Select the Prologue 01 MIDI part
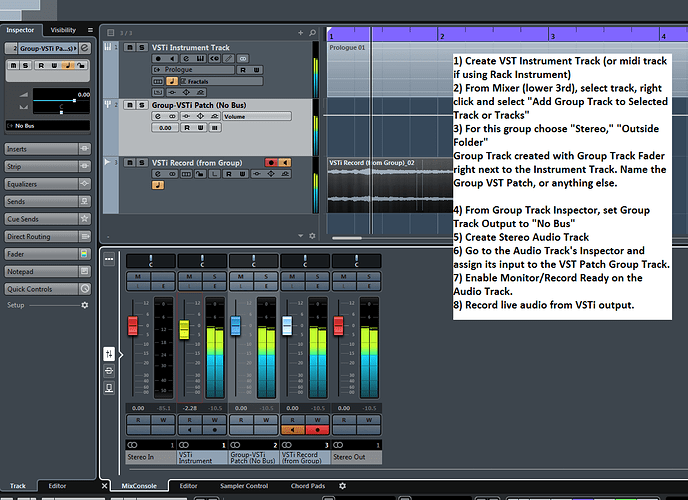Image resolution: width=688 pixels, height=500 pixels. [390, 69]
